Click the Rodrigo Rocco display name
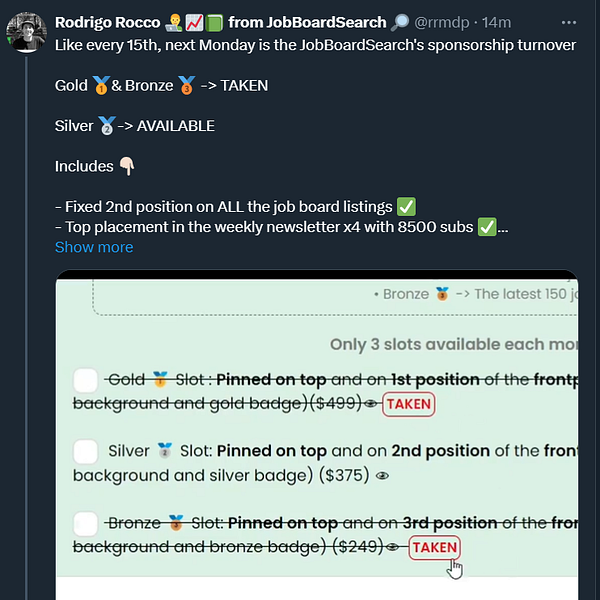Screen dimensions: 600x600 108,23
